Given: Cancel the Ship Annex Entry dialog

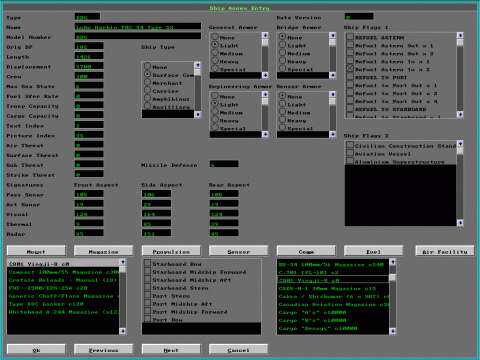Looking at the screenshot, I should pyautogui.click(x=238, y=350).
